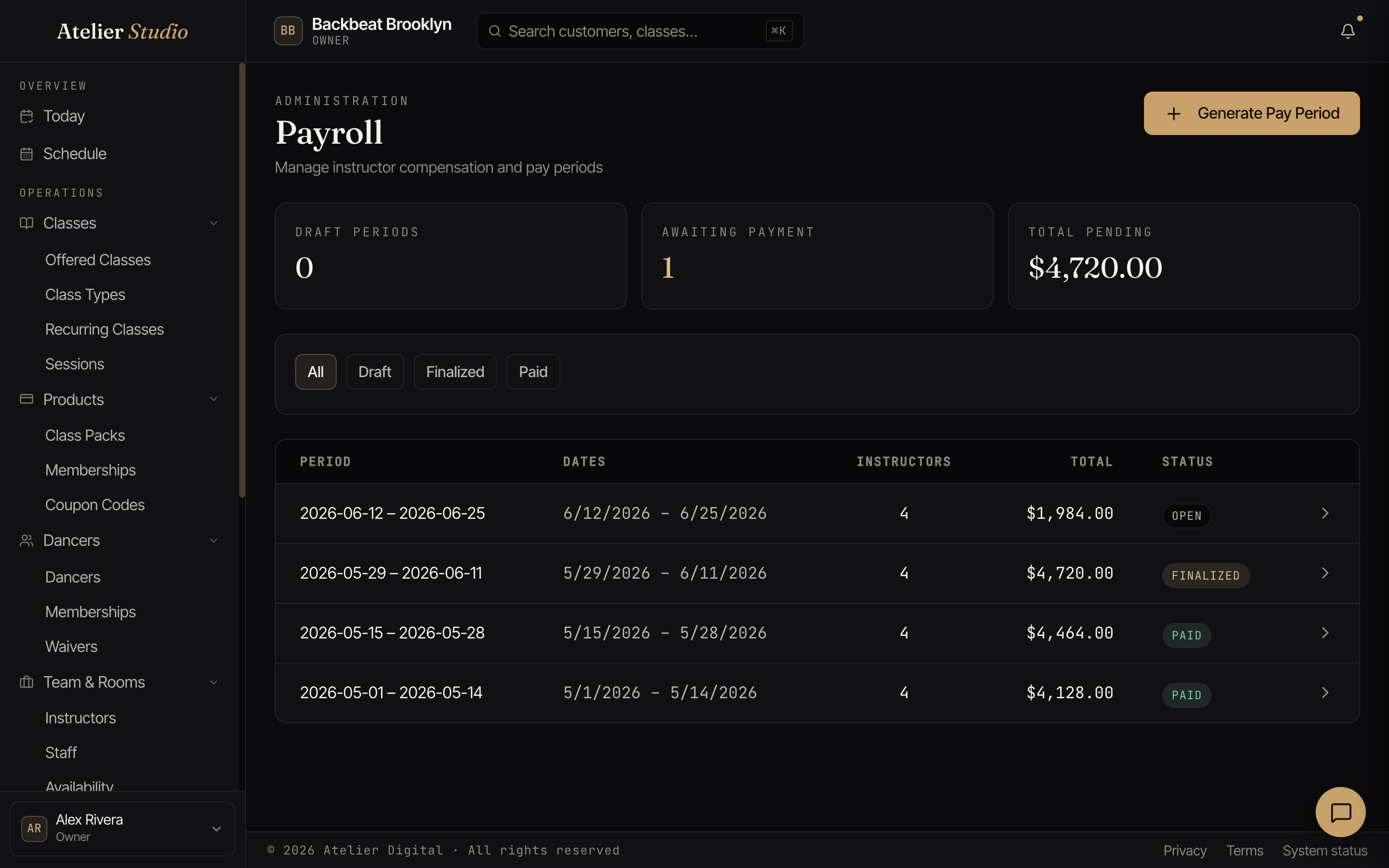Collapse the Classes section chevron
The image size is (1389, 868).
click(x=214, y=223)
